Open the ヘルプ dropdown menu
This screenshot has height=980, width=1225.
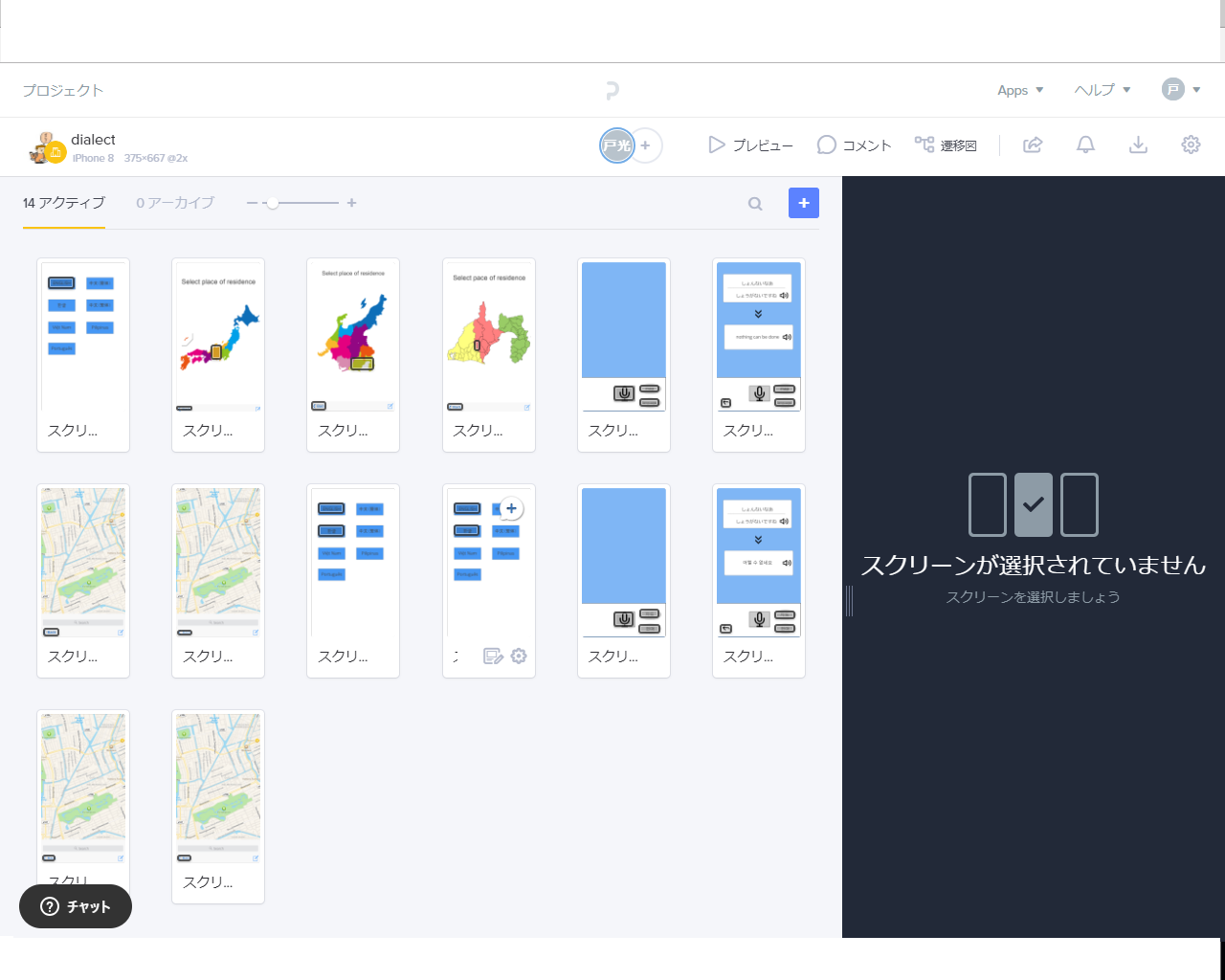[x=1102, y=90]
